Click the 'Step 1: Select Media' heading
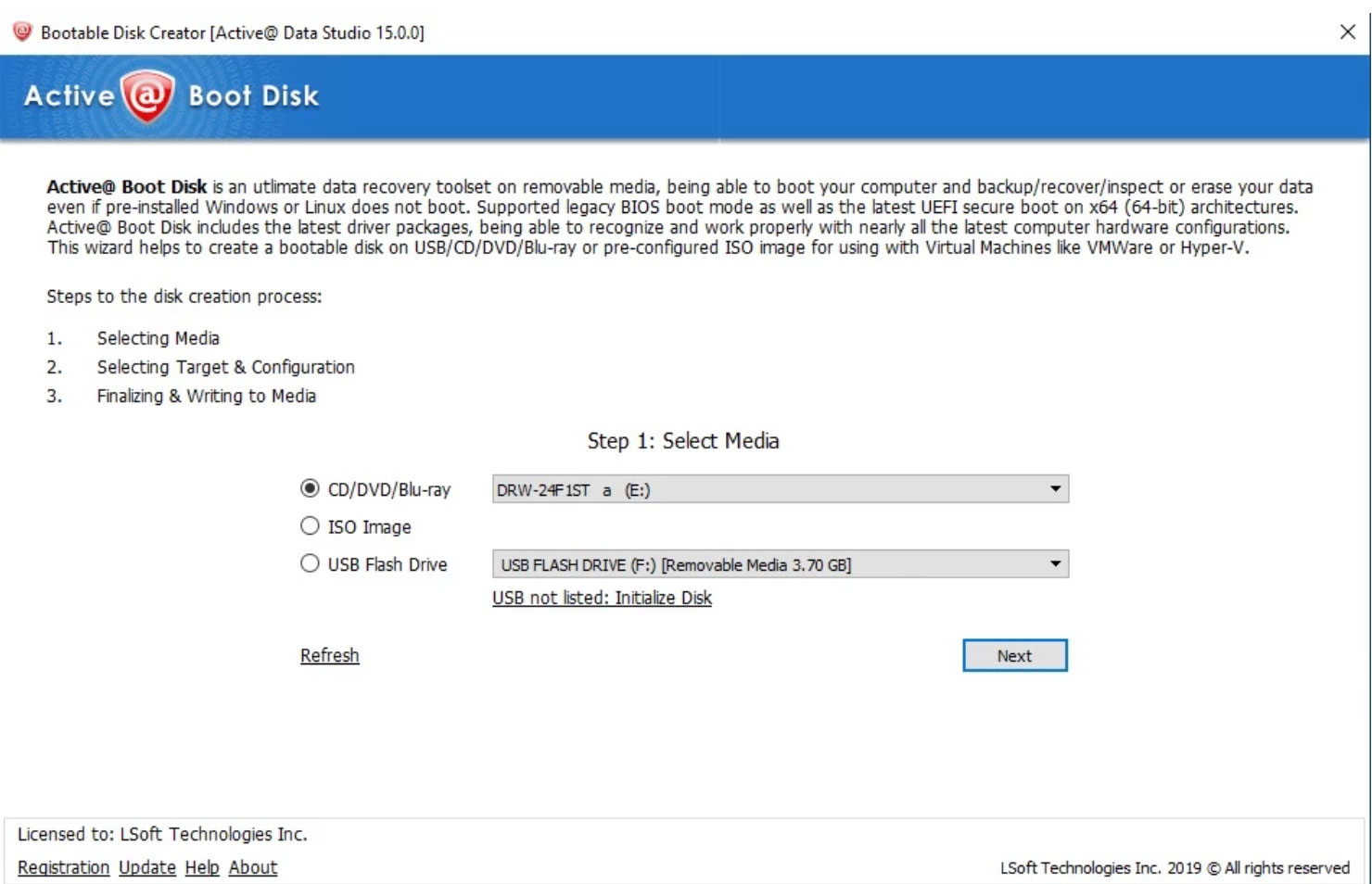 pos(683,441)
